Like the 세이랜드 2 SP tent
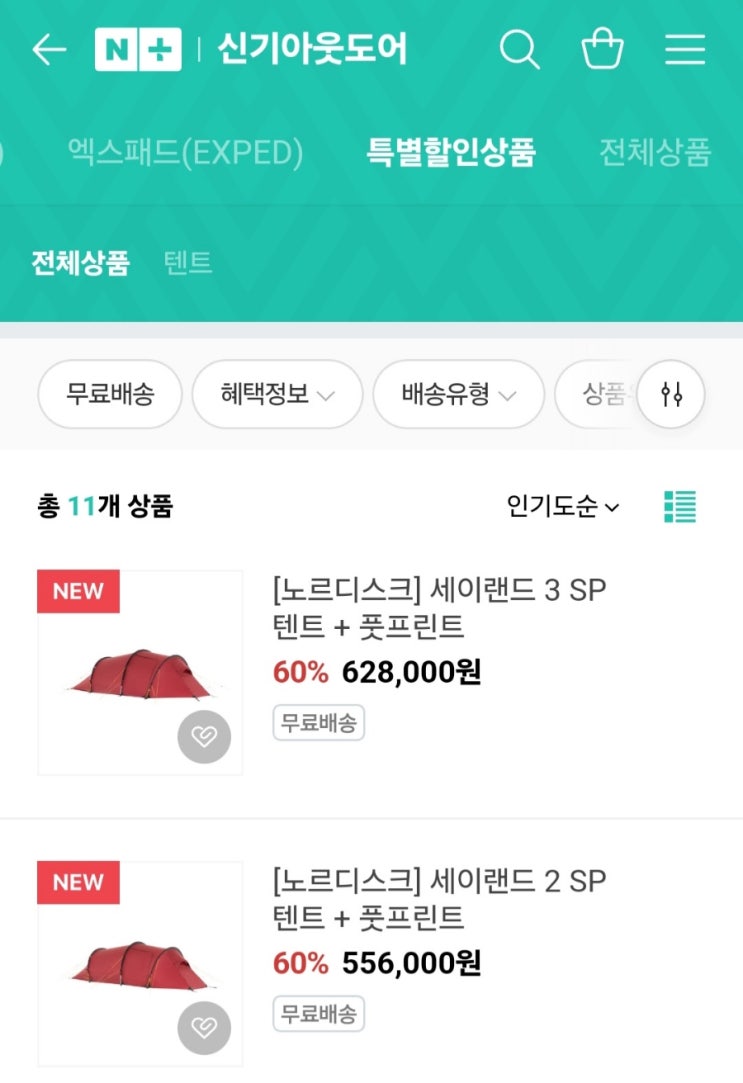Screen dimensions: 743x1083 click(204, 1028)
